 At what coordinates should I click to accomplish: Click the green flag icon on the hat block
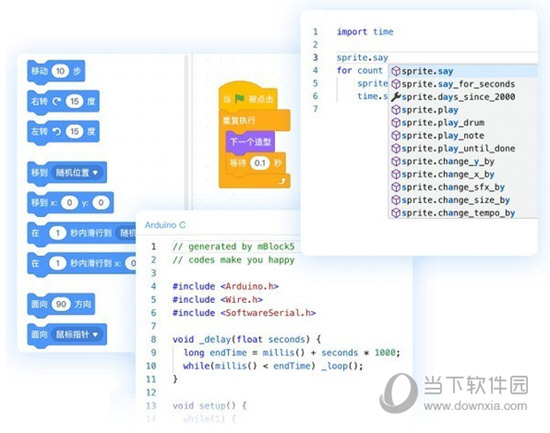point(240,99)
